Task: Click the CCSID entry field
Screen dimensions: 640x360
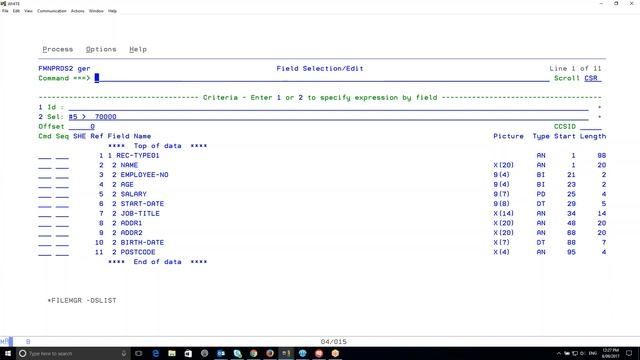Action: [591, 127]
